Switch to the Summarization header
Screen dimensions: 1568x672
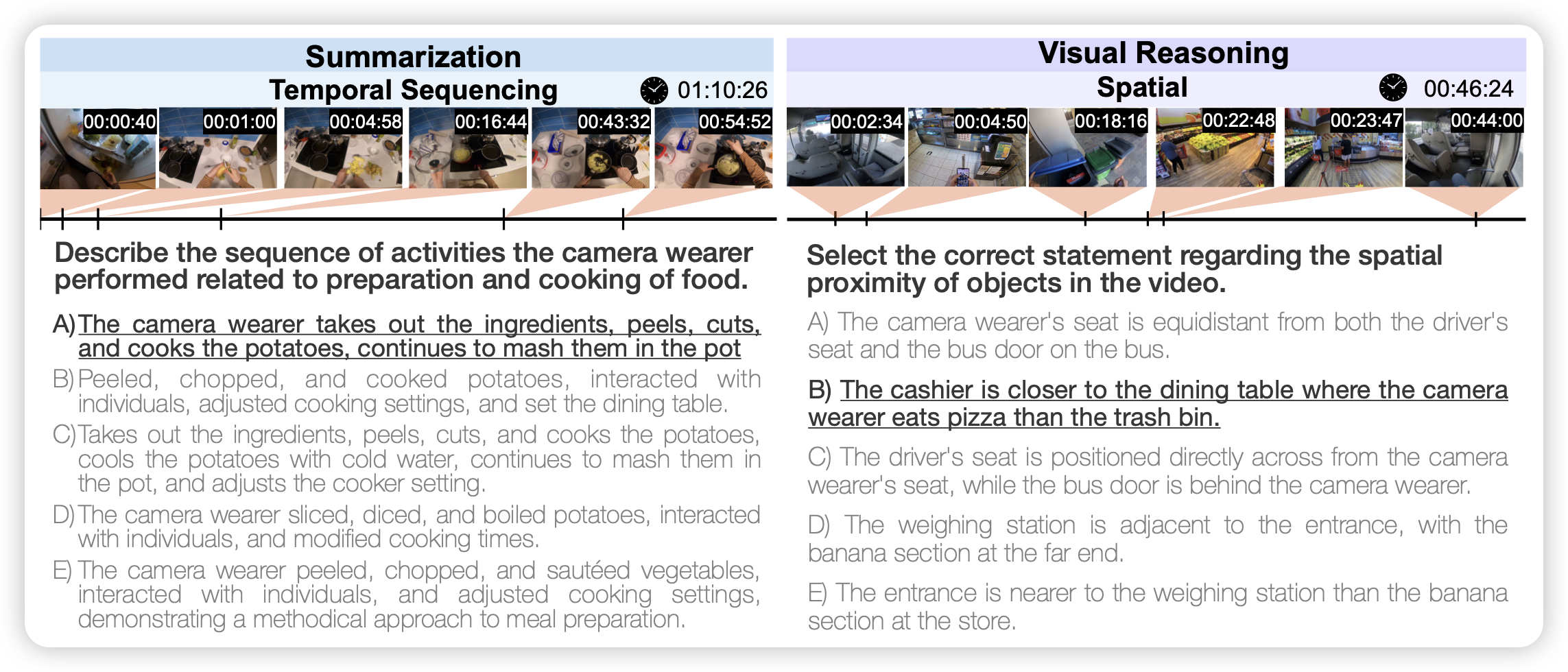pyautogui.click(x=413, y=56)
